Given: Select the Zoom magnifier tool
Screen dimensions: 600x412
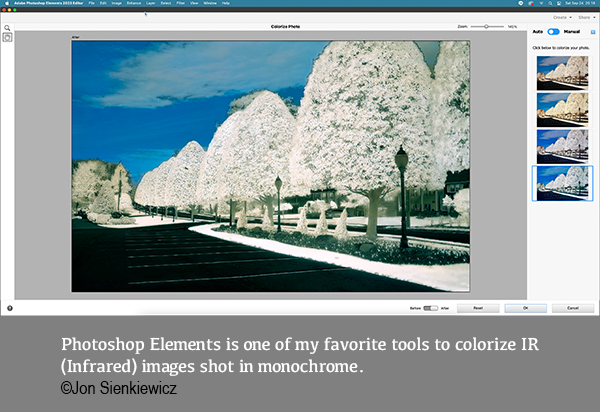Looking at the screenshot, I should point(7,28).
